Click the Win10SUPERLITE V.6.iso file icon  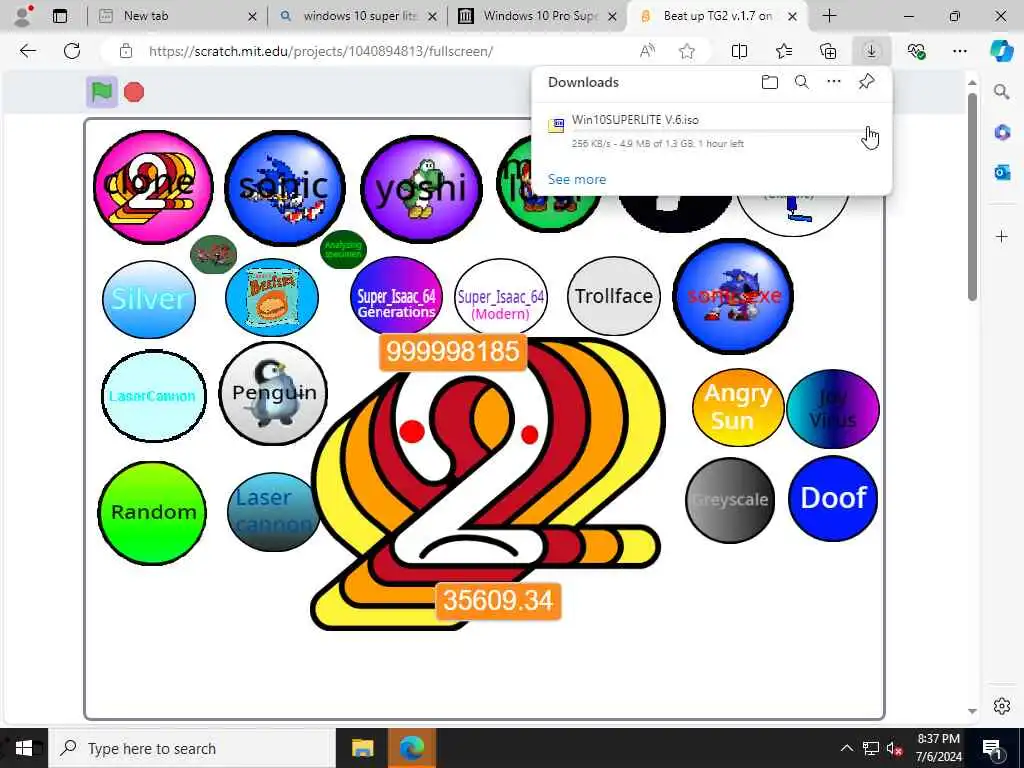coord(556,125)
